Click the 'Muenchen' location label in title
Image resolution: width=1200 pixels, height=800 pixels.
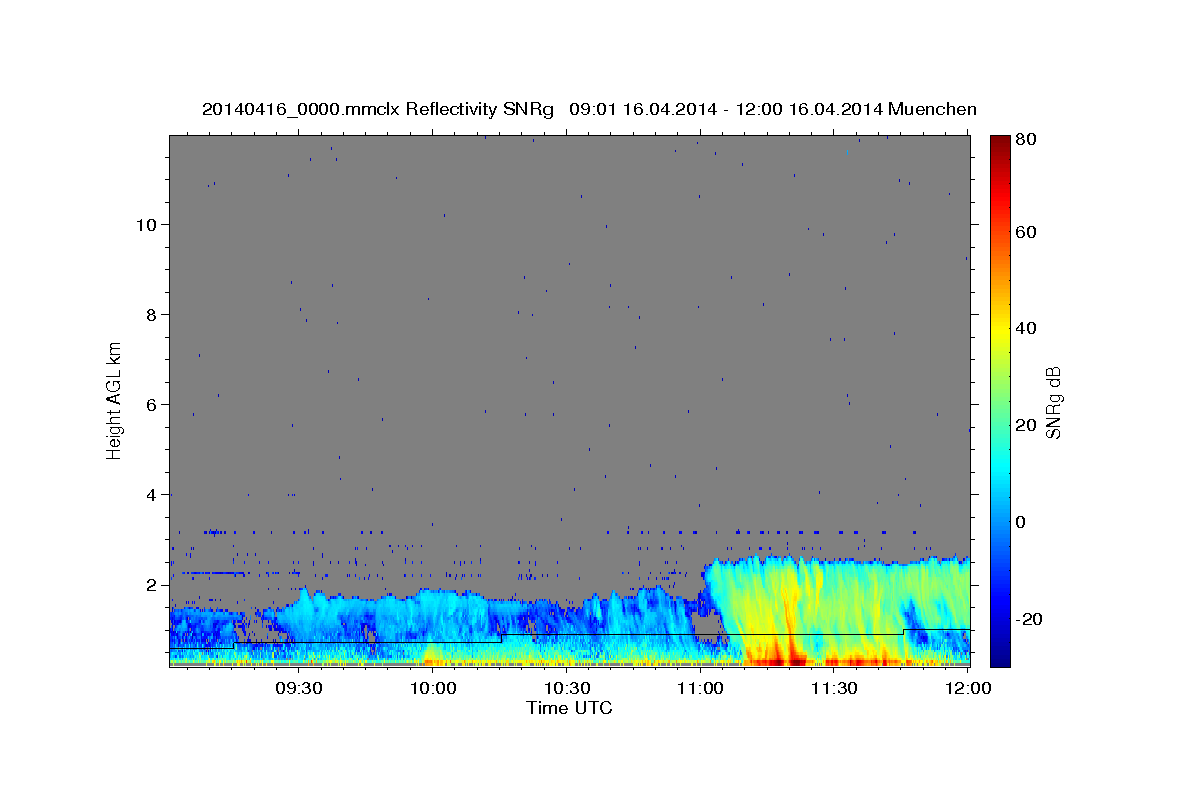(931, 109)
